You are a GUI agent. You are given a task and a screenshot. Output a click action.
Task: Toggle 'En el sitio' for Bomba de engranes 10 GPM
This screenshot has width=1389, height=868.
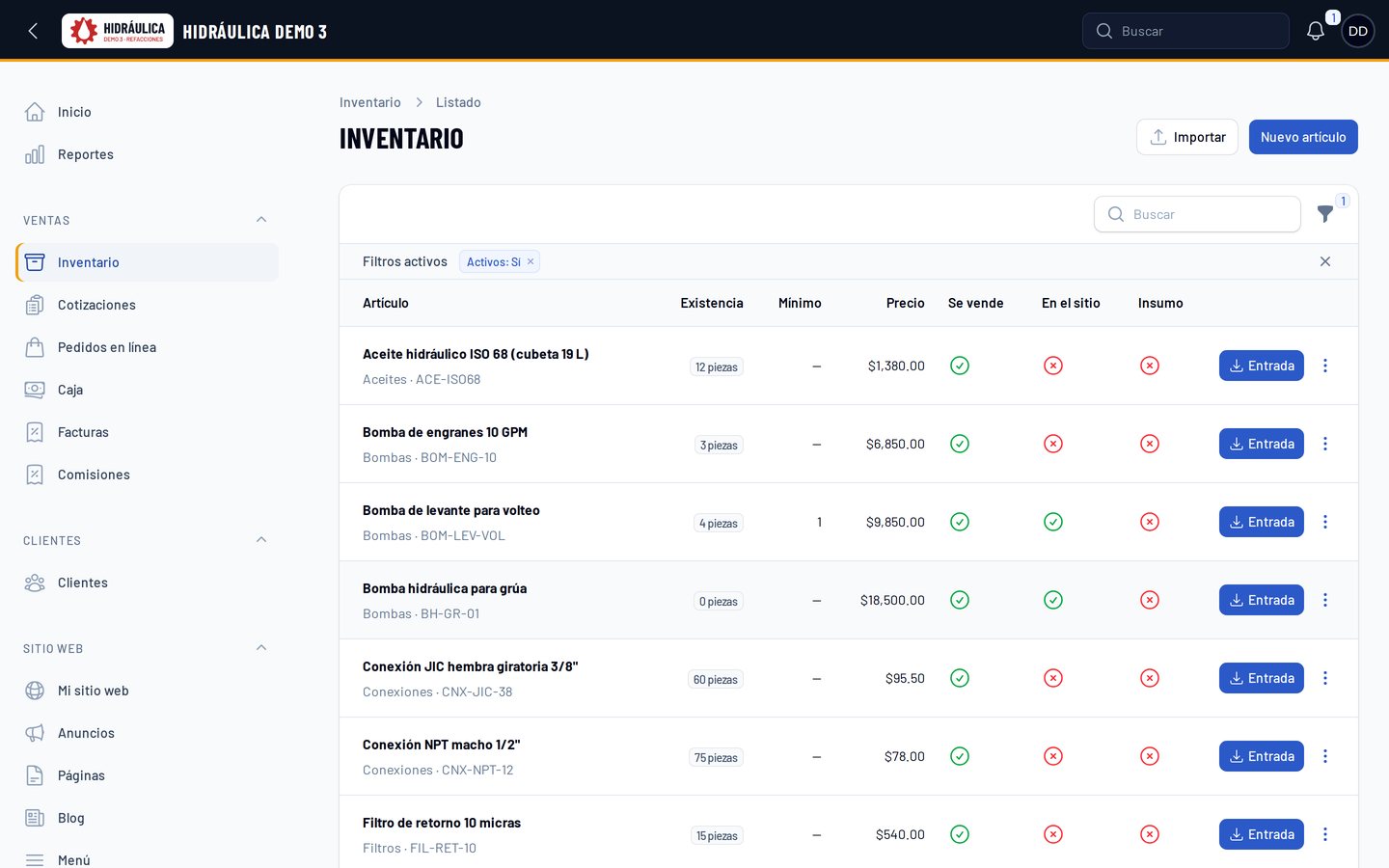[x=1053, y=444]
